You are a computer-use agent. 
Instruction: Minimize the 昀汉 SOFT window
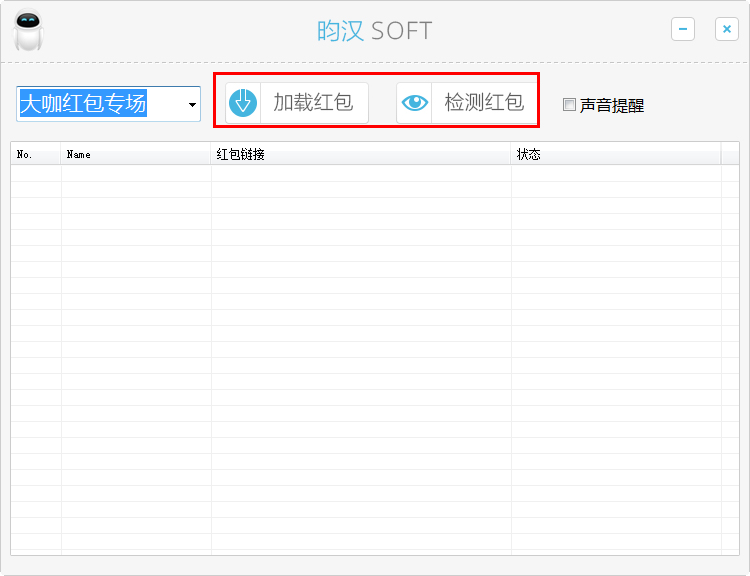click(x=683, y=30)
